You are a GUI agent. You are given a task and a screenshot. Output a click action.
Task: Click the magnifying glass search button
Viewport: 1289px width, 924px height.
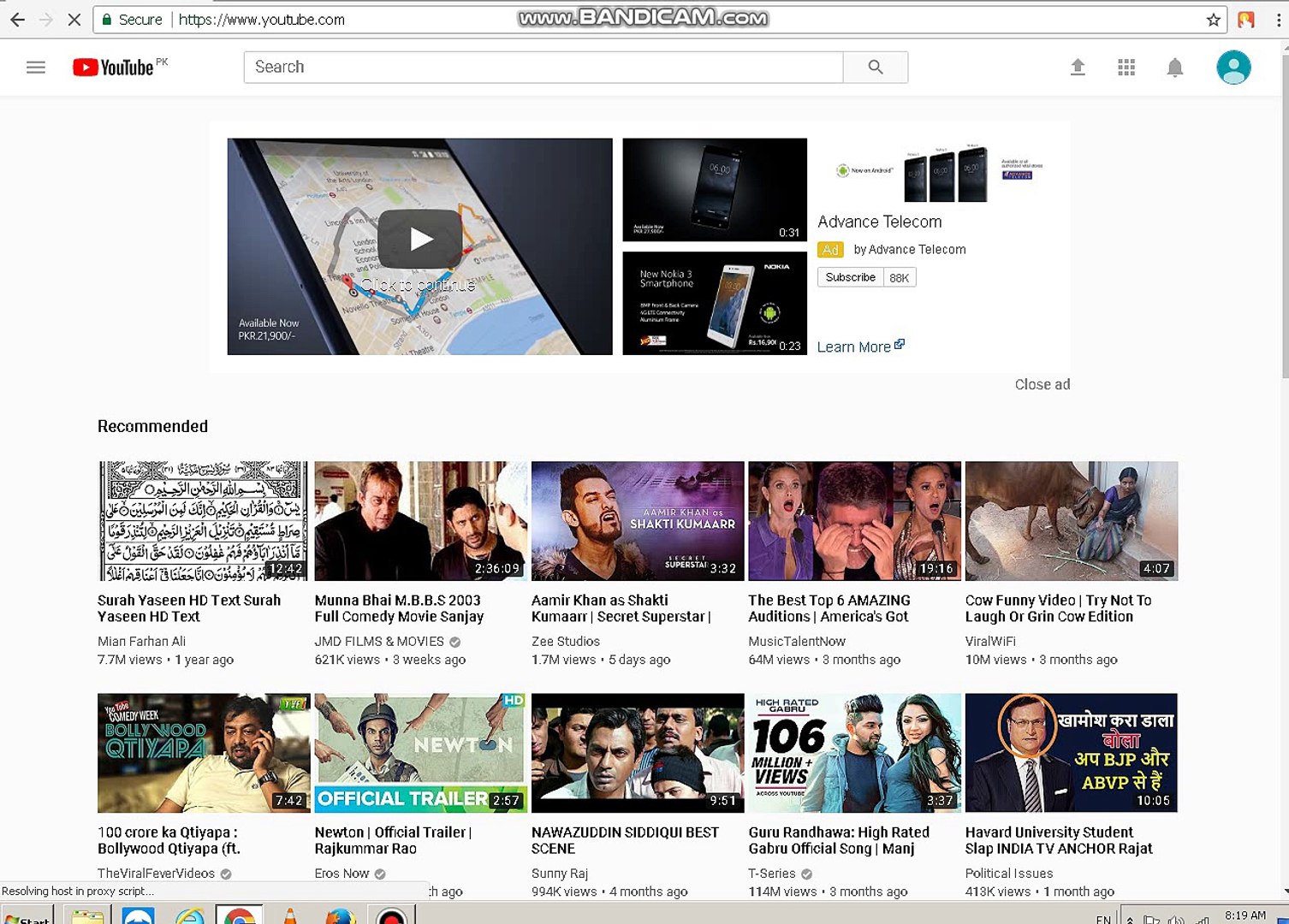pyautogui.click(x=876, y=67)
